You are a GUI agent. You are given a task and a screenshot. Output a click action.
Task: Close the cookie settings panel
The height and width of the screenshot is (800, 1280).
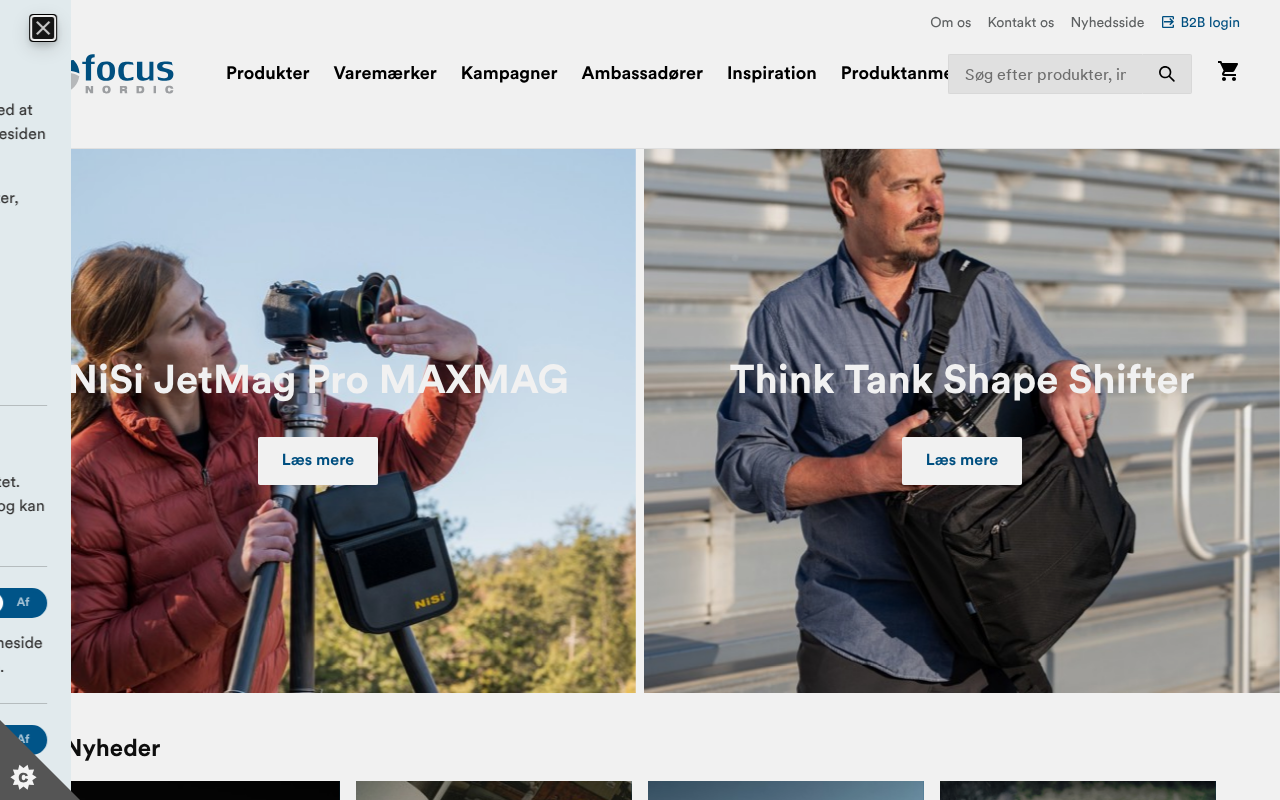43,28
